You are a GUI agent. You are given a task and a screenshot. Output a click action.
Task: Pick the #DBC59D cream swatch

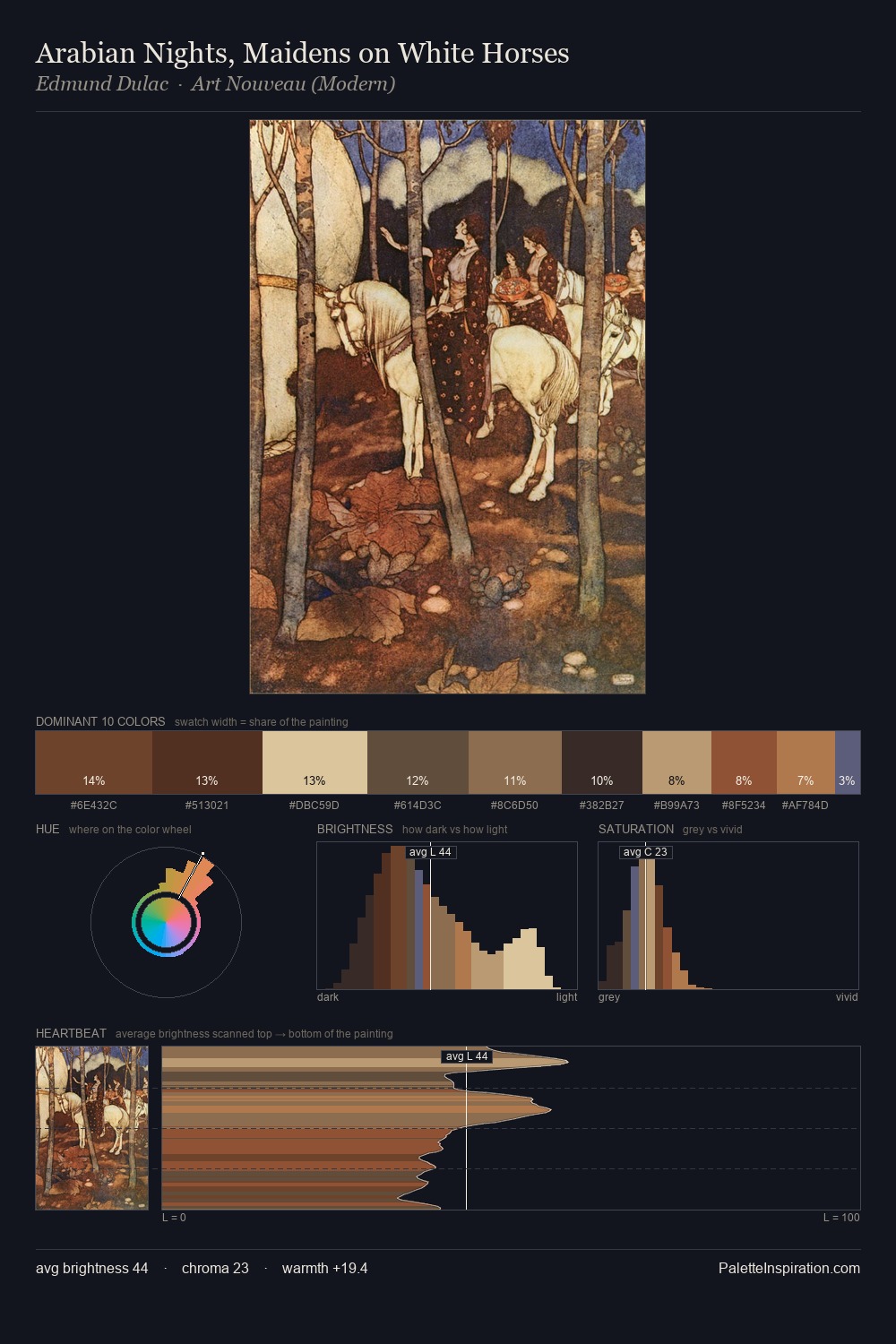point(314,762)
